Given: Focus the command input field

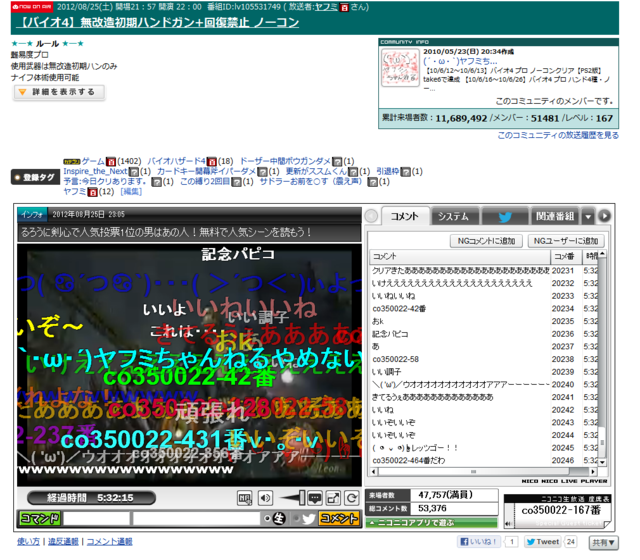Looking at the screenshot, I should pos(96,519).
